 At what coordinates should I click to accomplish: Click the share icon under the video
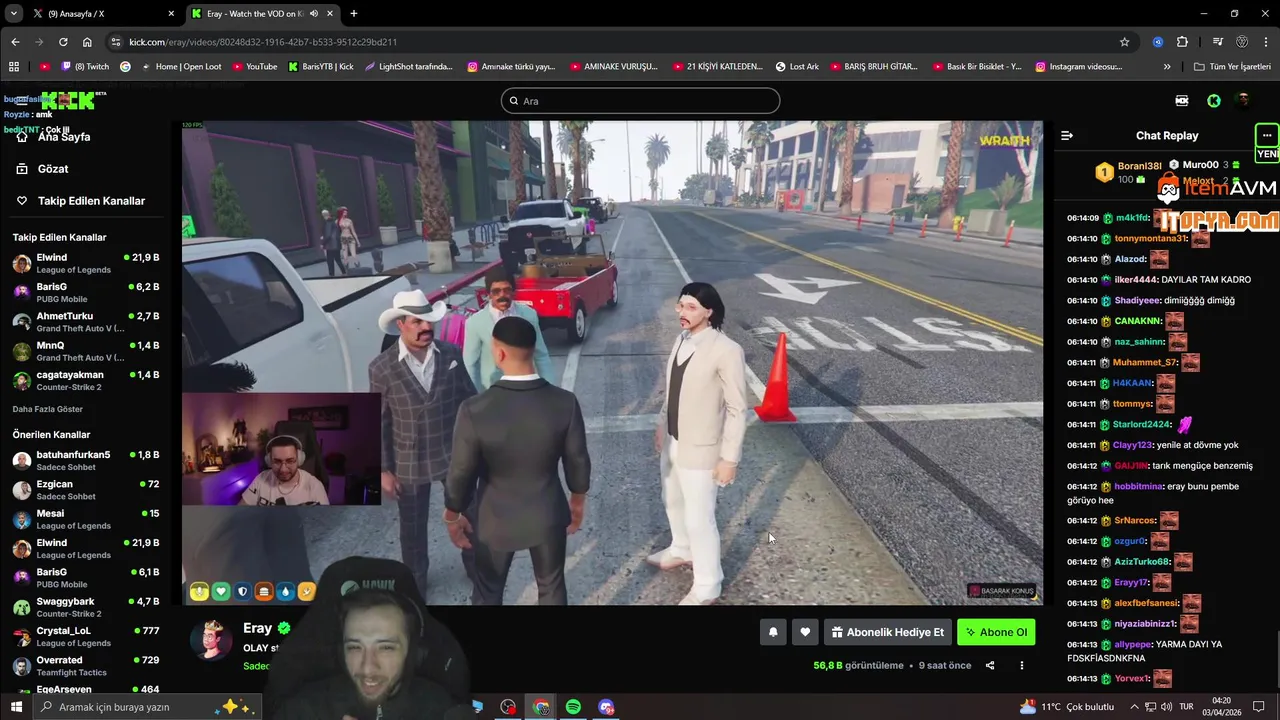[990, 665]
